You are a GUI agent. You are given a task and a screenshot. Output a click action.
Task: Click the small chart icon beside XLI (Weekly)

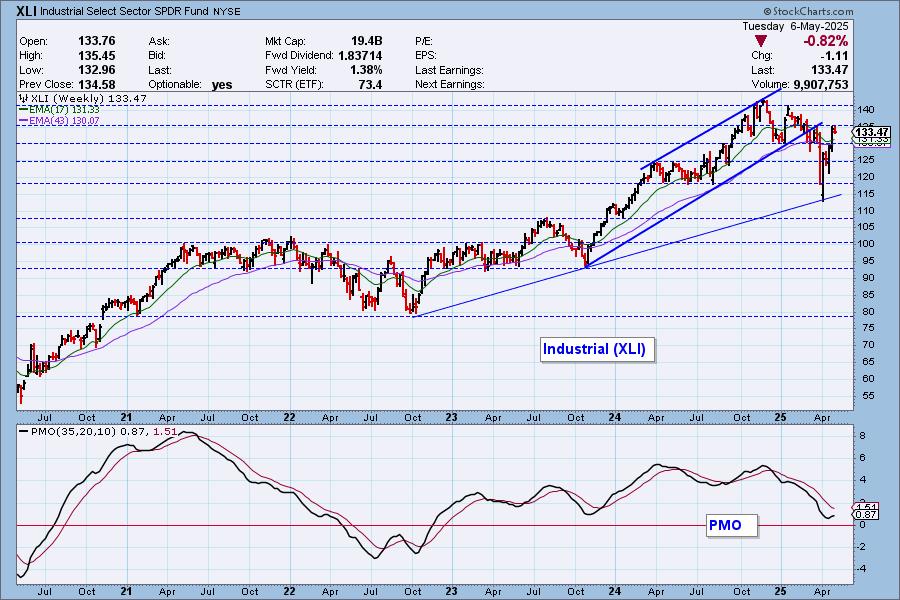click(x=24, y=99)
